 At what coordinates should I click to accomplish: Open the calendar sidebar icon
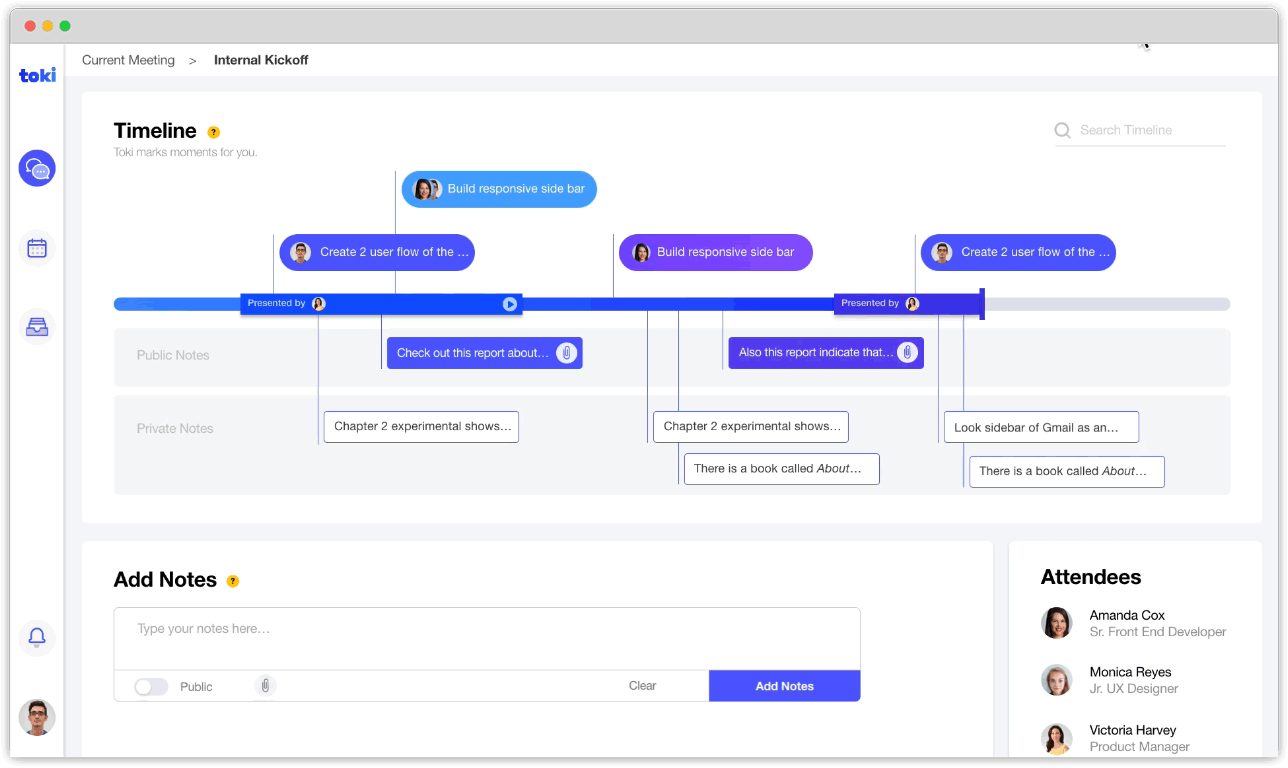[x=37, y=248]
